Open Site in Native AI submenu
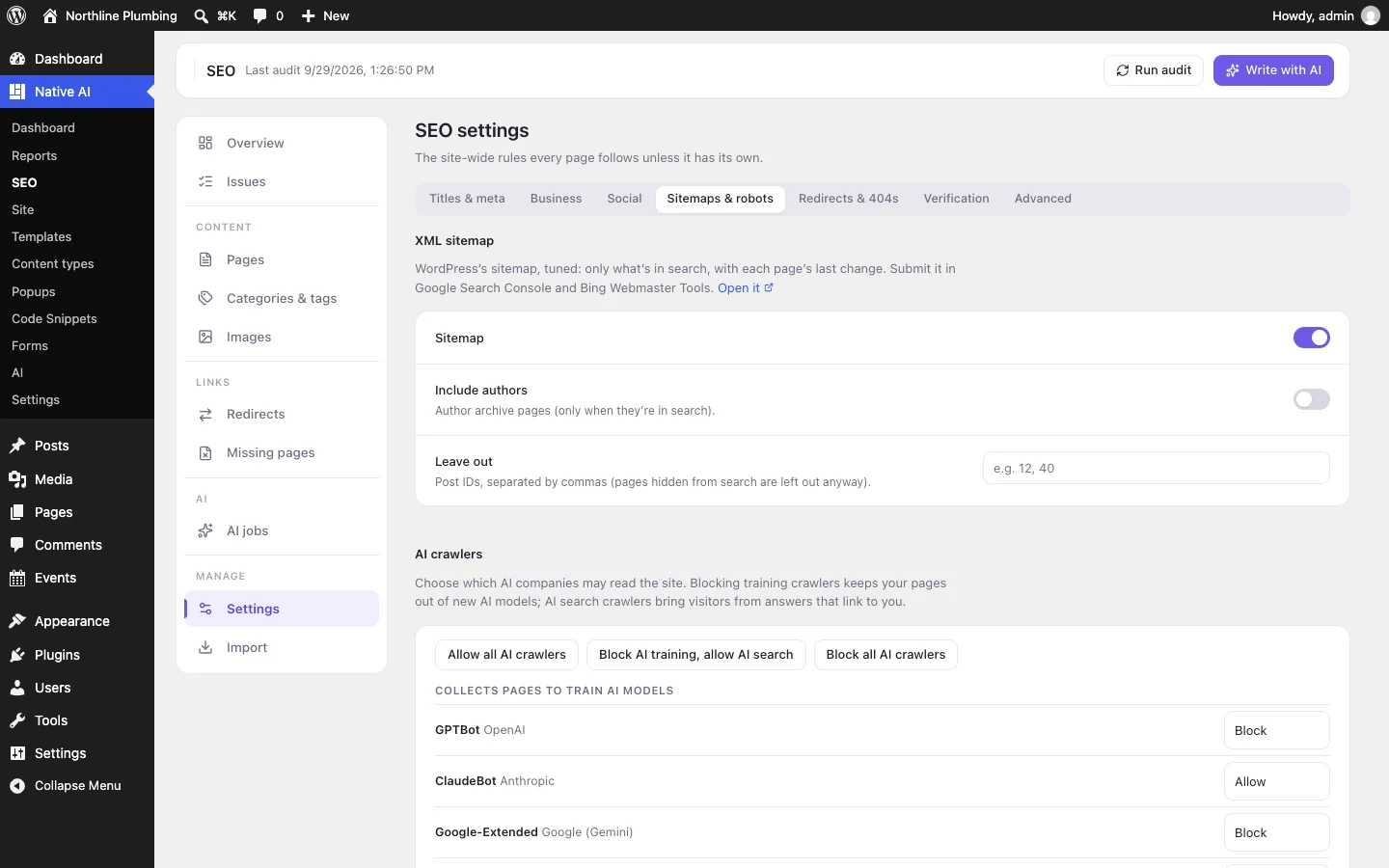1389x868 pixels. coord(23,209)
